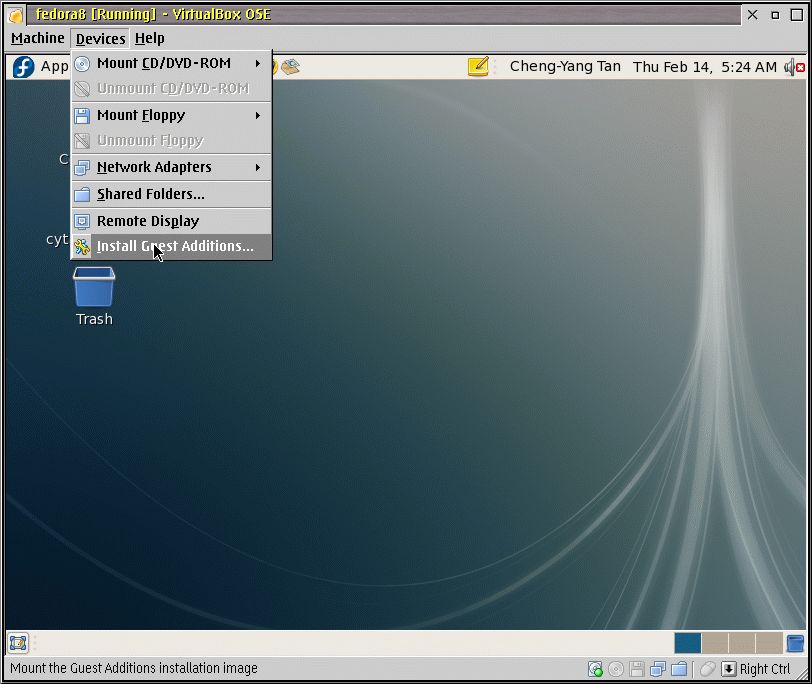Click the mail-style launcher icon in top panel
Viewport: 812px width, 684px height.
[291, 67]
